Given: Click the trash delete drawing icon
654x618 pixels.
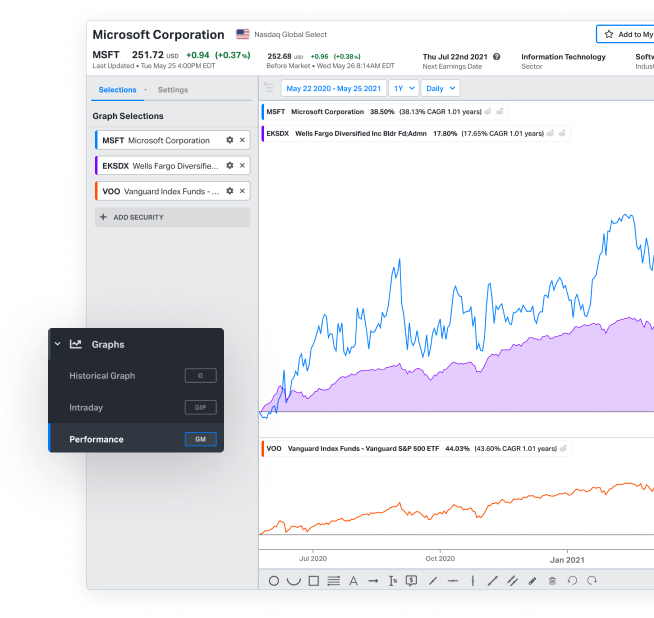Looking at the screenshot, I should 552,580.
